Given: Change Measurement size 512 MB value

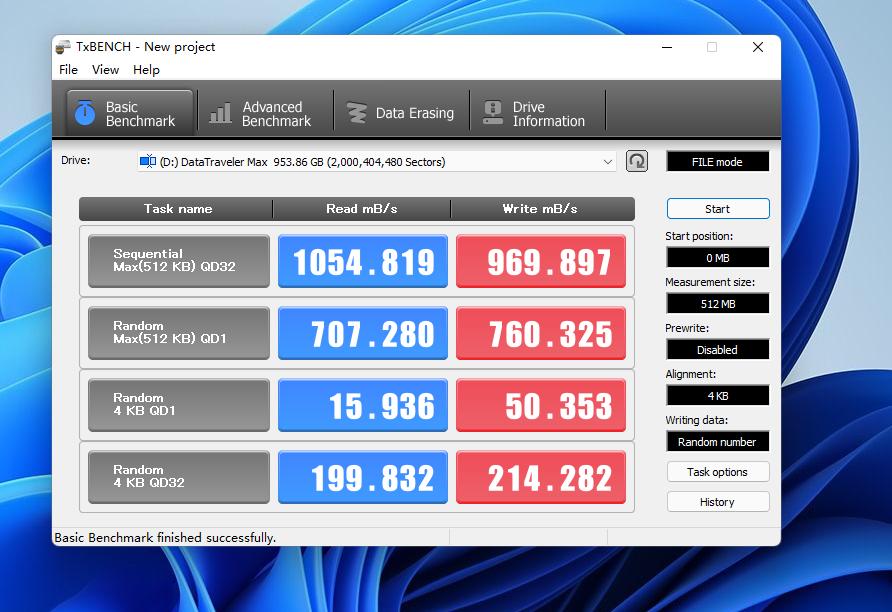Looking at the screenshot, I should 717,304.
